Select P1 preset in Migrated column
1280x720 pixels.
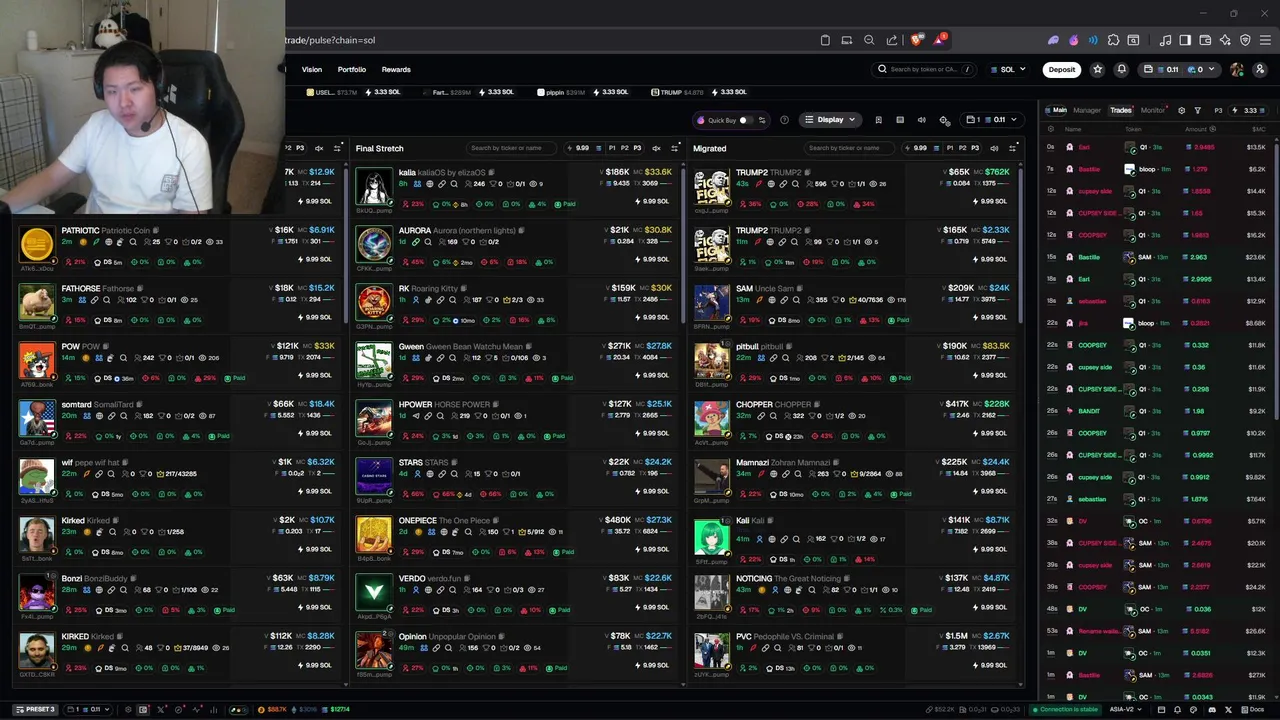[x=950, y=148]
